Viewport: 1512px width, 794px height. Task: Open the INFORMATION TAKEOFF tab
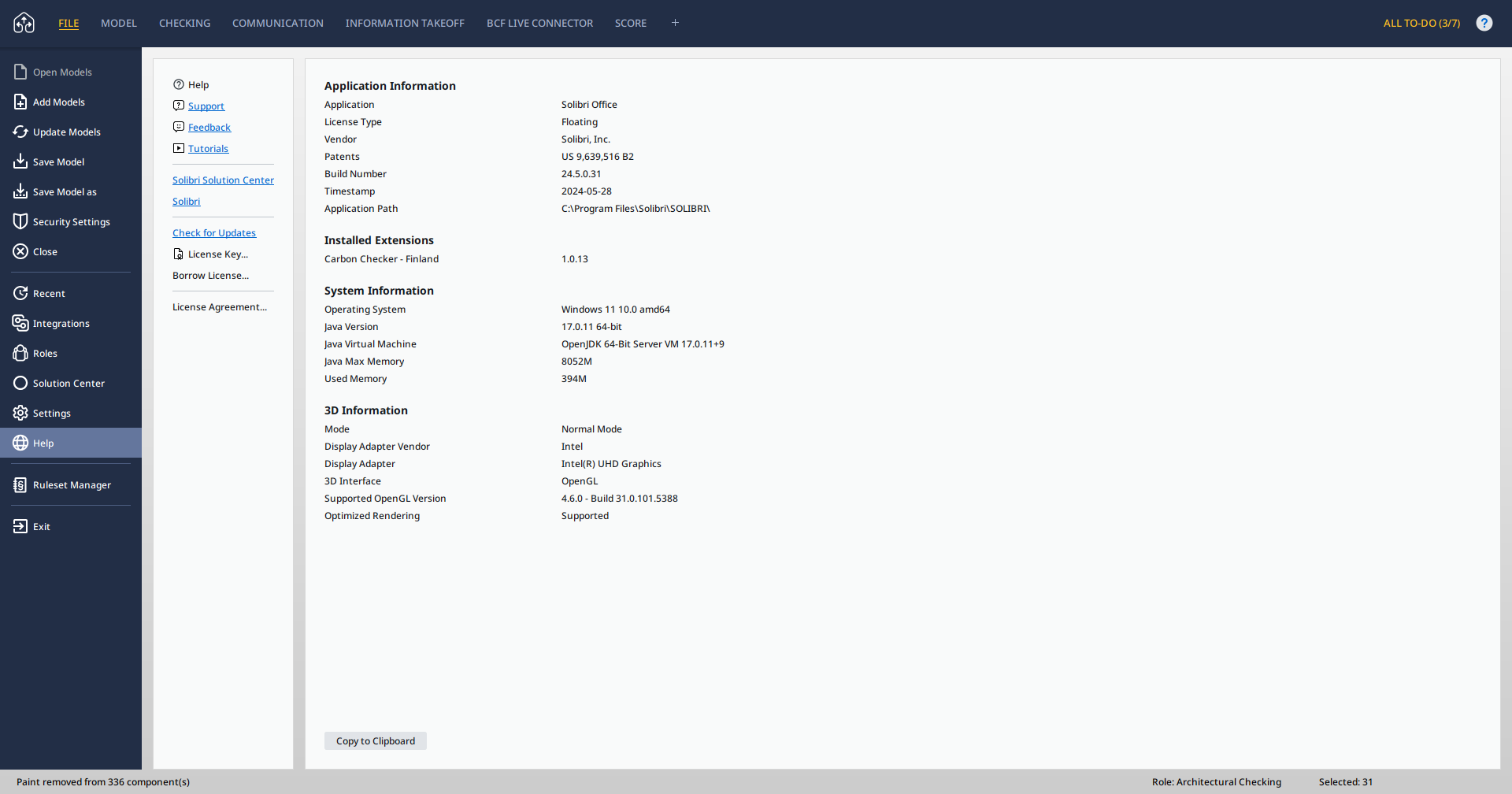(405, 23)
